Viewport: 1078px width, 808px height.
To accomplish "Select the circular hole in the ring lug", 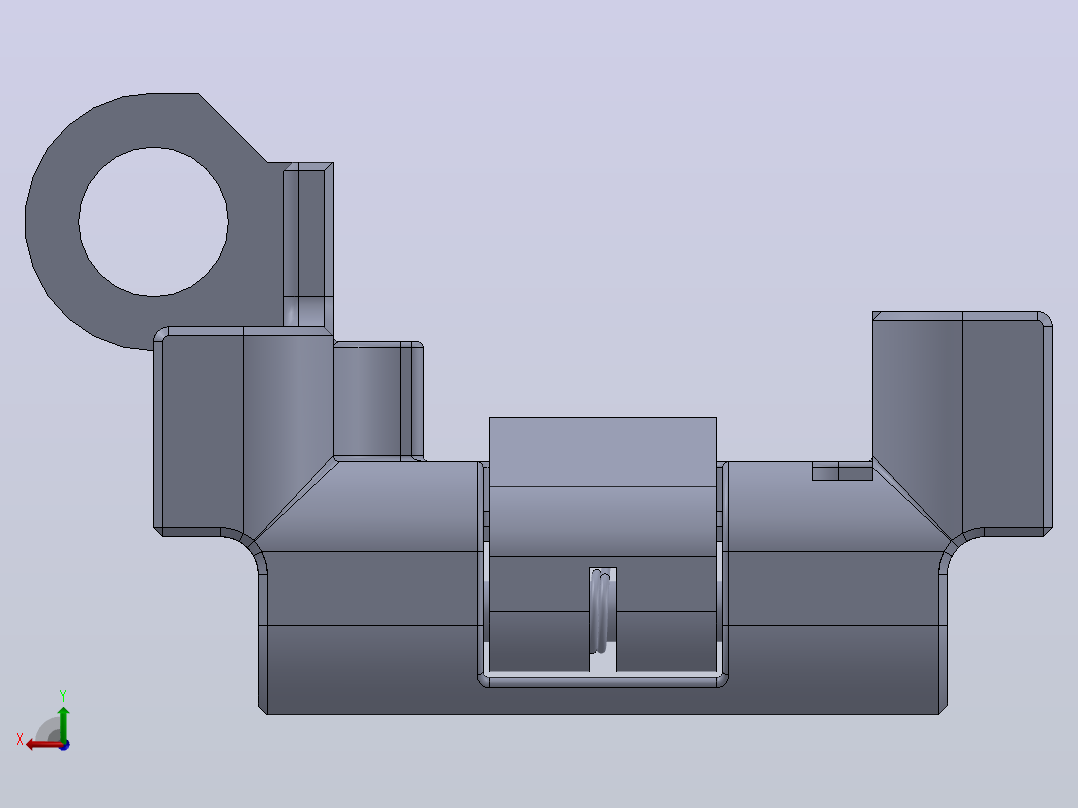I will pos(153,221).
